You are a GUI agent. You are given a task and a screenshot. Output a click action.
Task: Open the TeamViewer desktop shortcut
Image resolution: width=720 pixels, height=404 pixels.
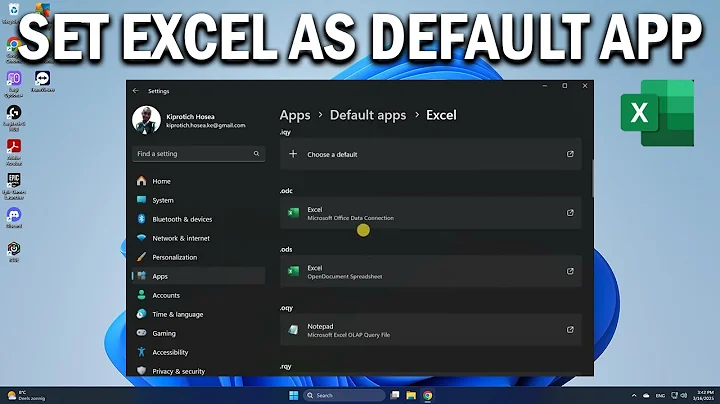[x=43, y=82]
